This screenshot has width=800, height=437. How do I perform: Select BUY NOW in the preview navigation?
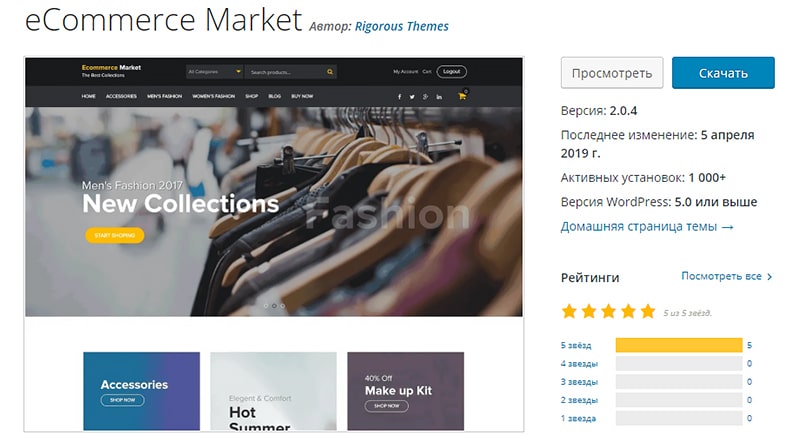point(302,96)
